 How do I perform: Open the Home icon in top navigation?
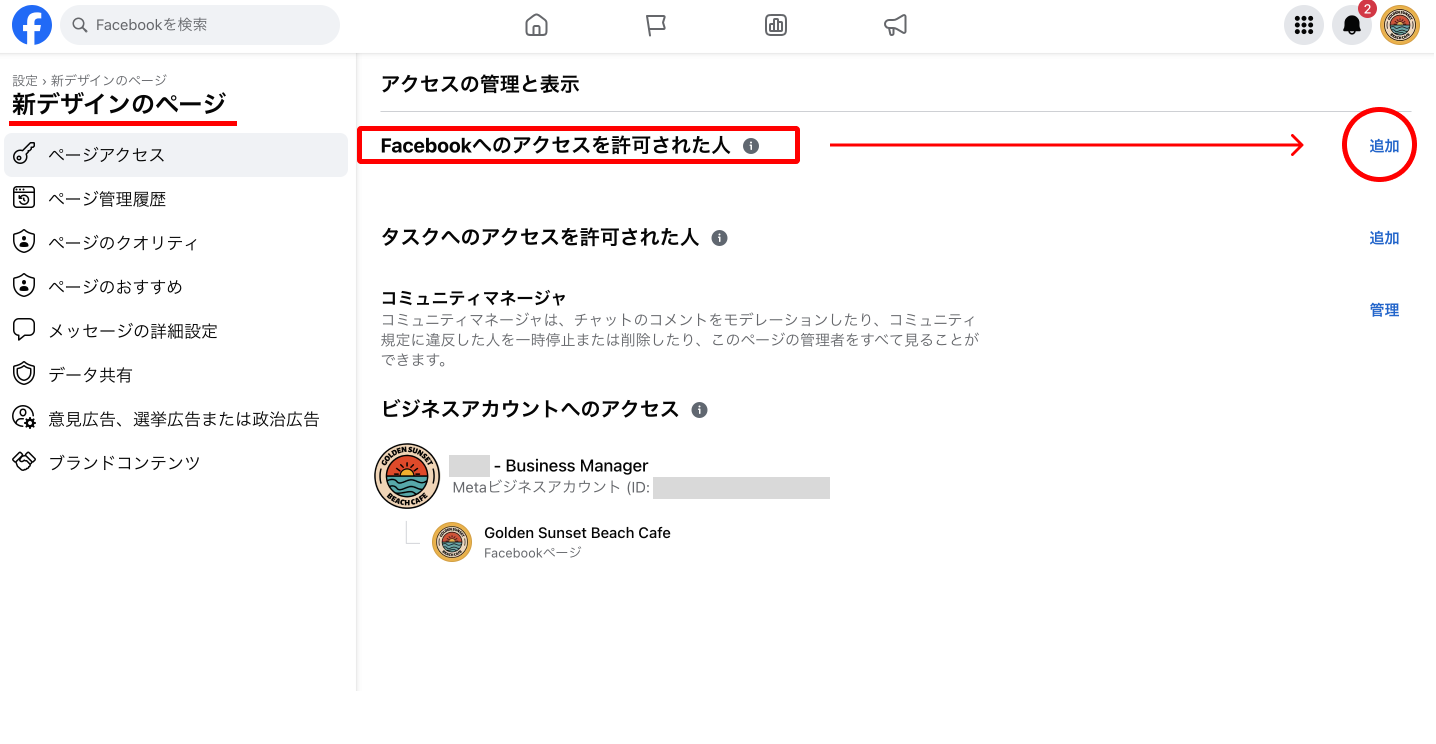(537, 26)
